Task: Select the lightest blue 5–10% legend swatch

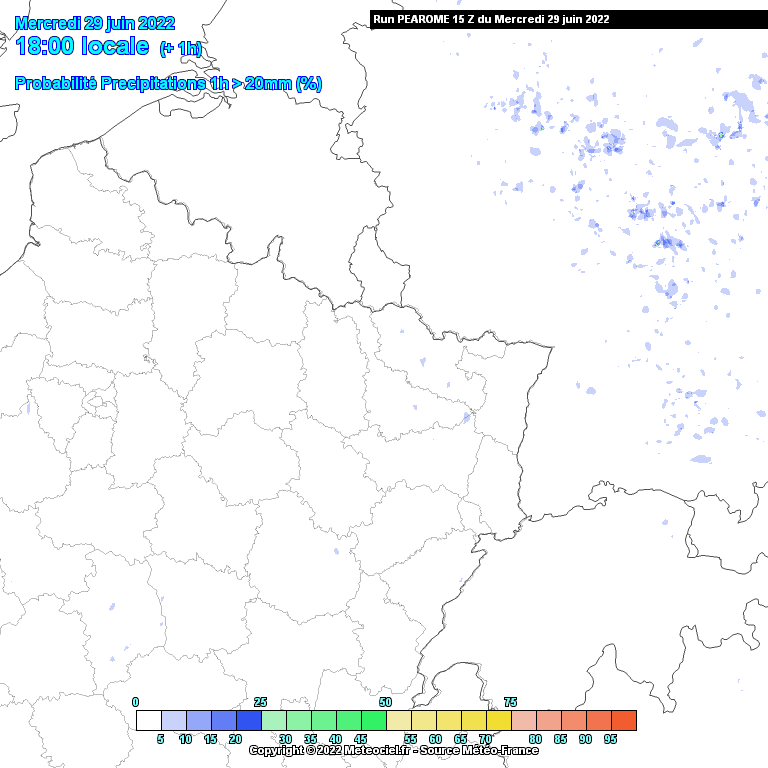Action: 174,720
